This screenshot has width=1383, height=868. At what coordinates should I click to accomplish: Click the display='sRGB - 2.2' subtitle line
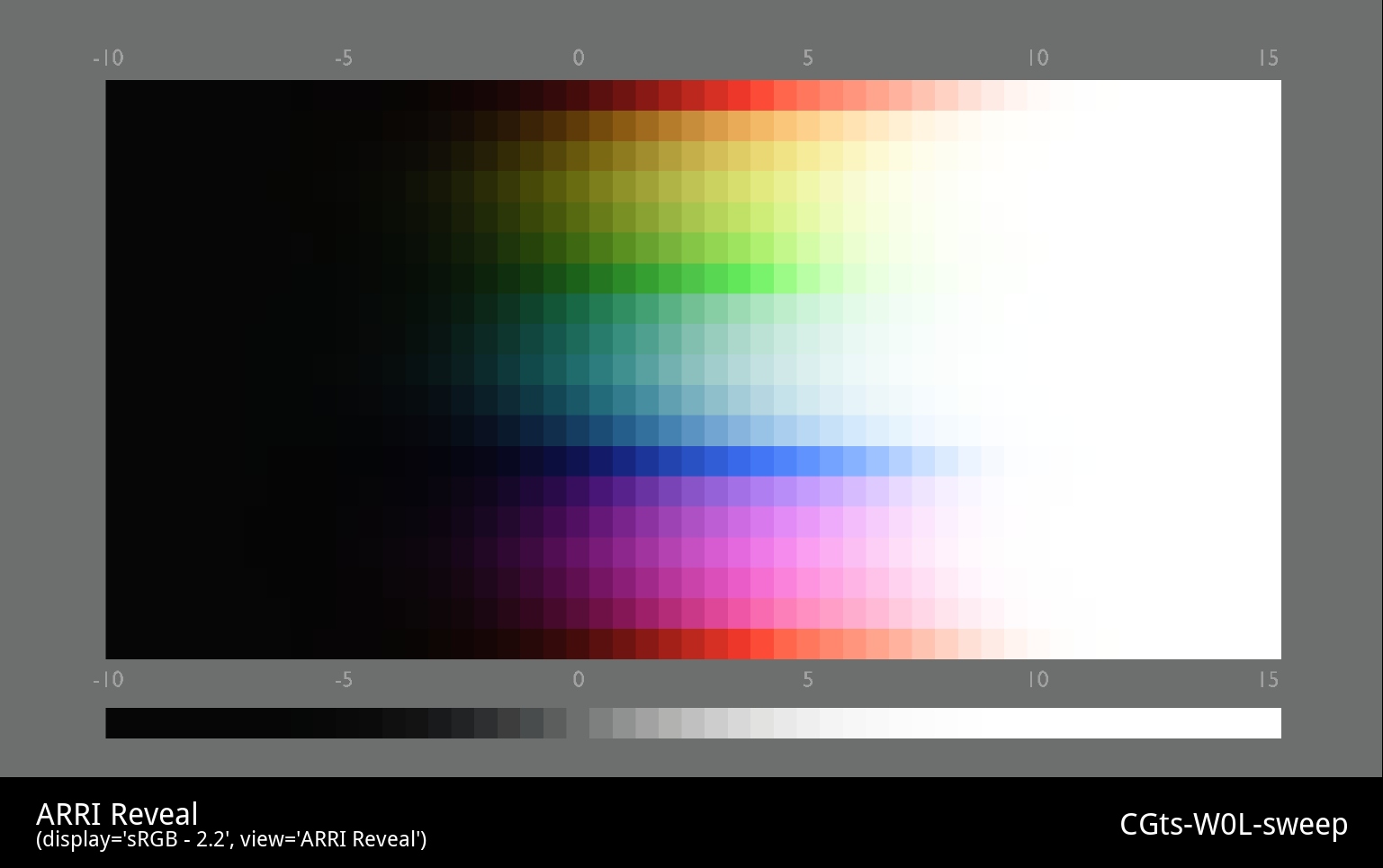click(231, 839)
